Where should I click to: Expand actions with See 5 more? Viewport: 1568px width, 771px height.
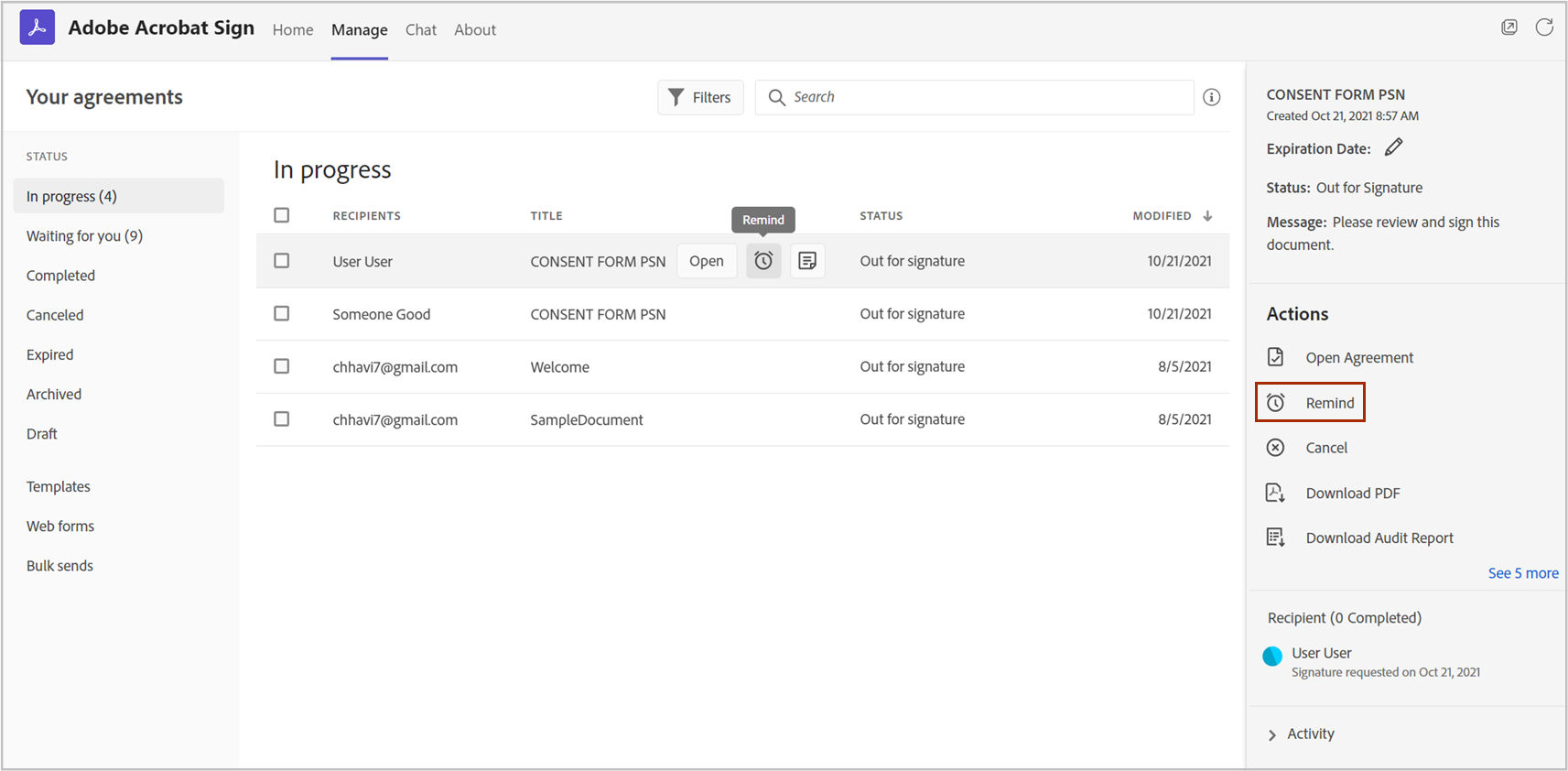click(x=1523, y=573)
